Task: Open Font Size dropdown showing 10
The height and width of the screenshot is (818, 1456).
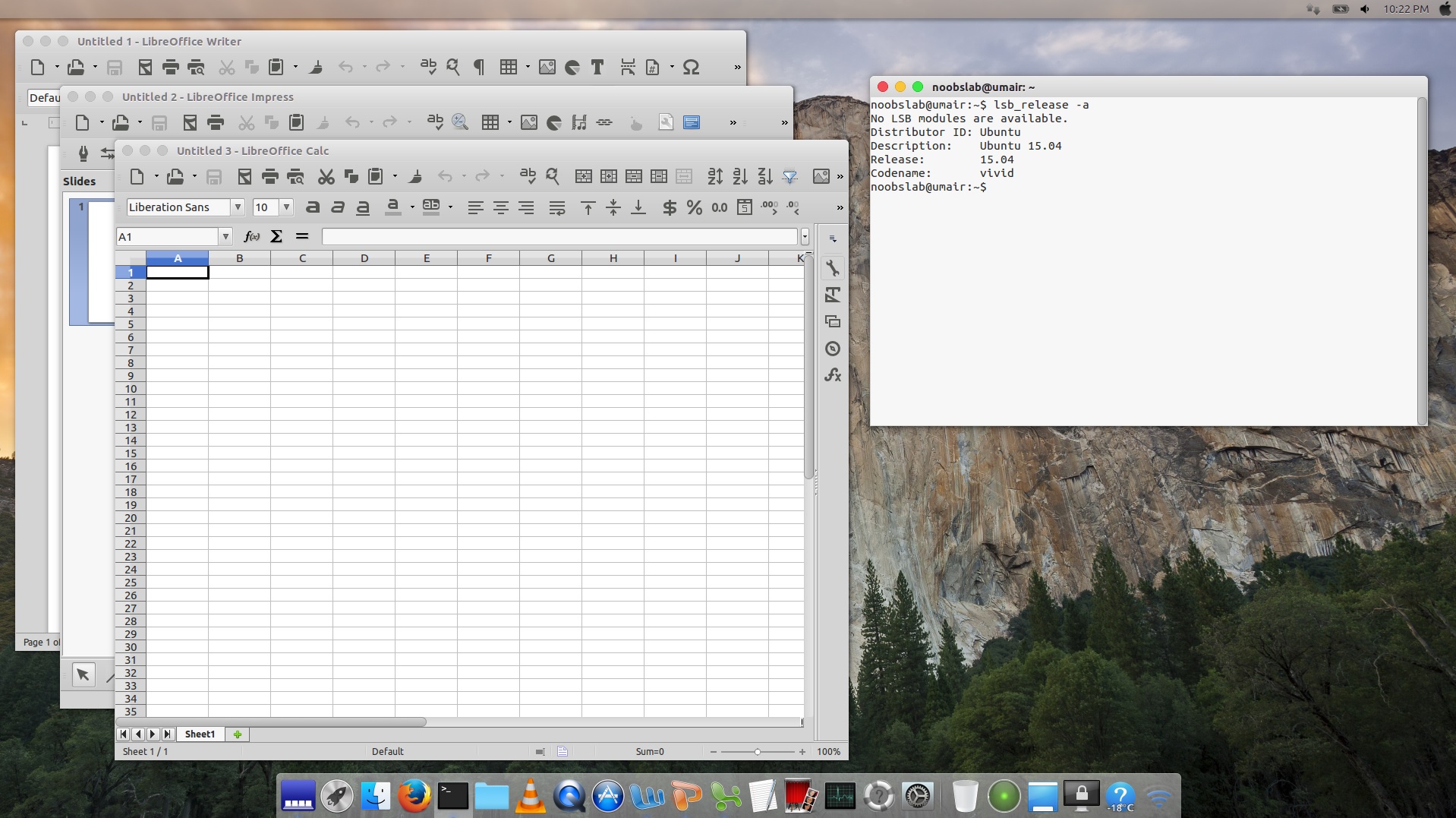Action: click(286, 207)
